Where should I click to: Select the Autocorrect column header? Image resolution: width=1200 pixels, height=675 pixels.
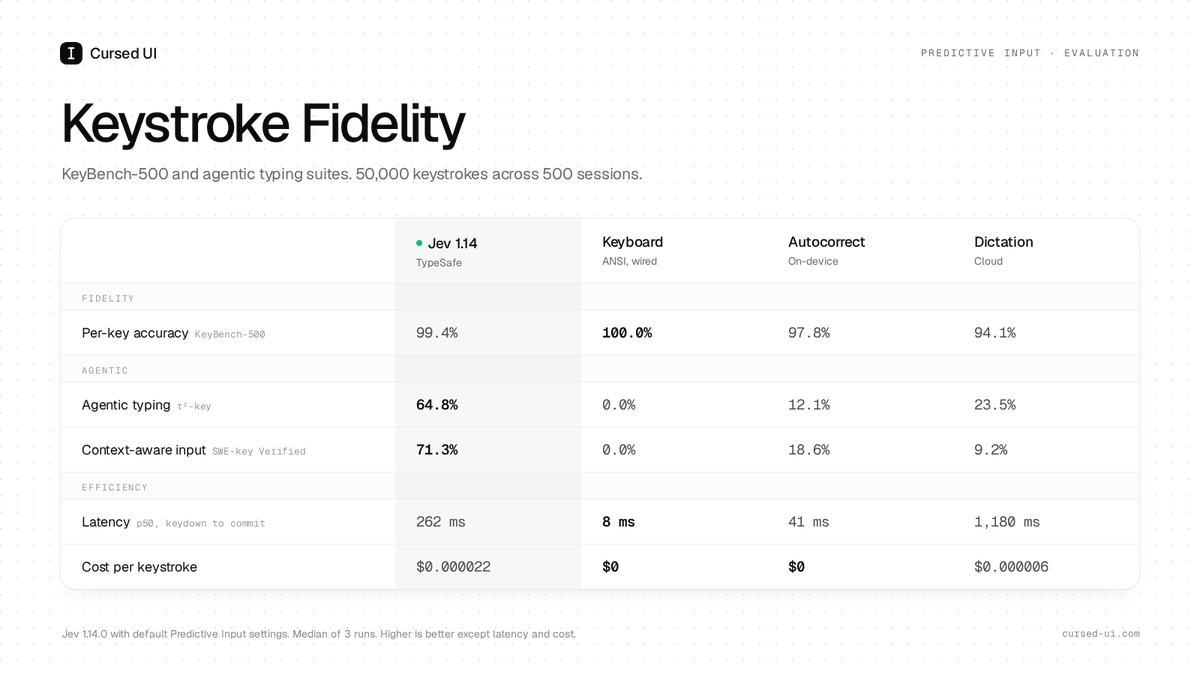click(826, 250)
